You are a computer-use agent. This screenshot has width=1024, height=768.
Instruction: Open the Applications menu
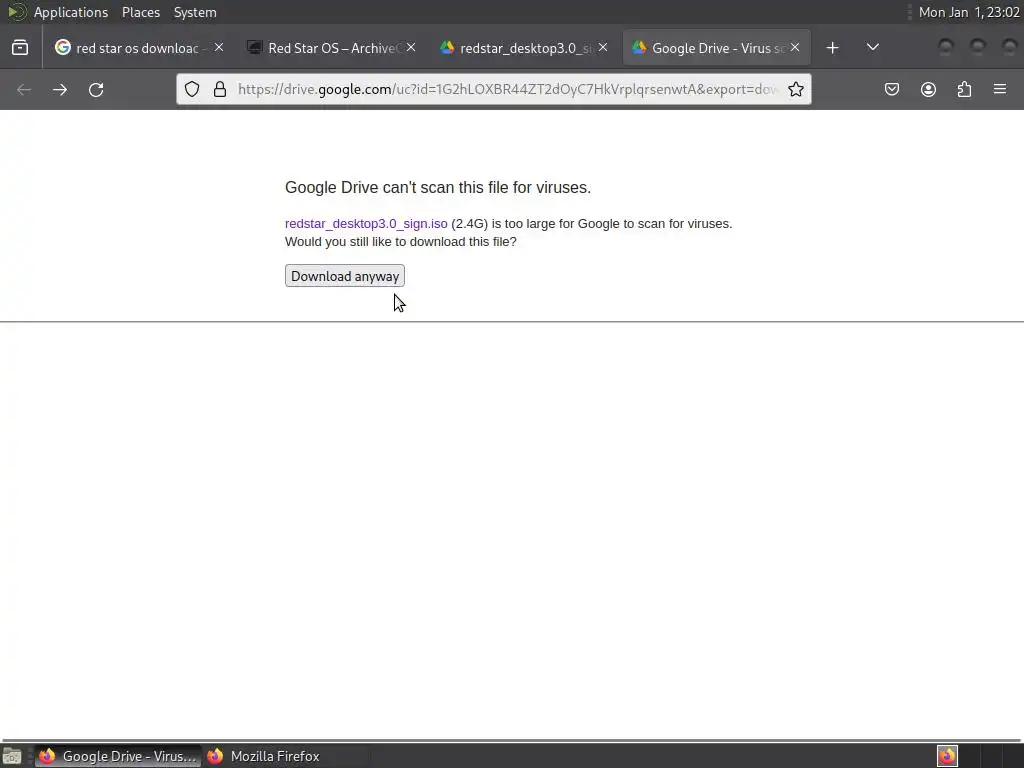click(x=71, y=12)
